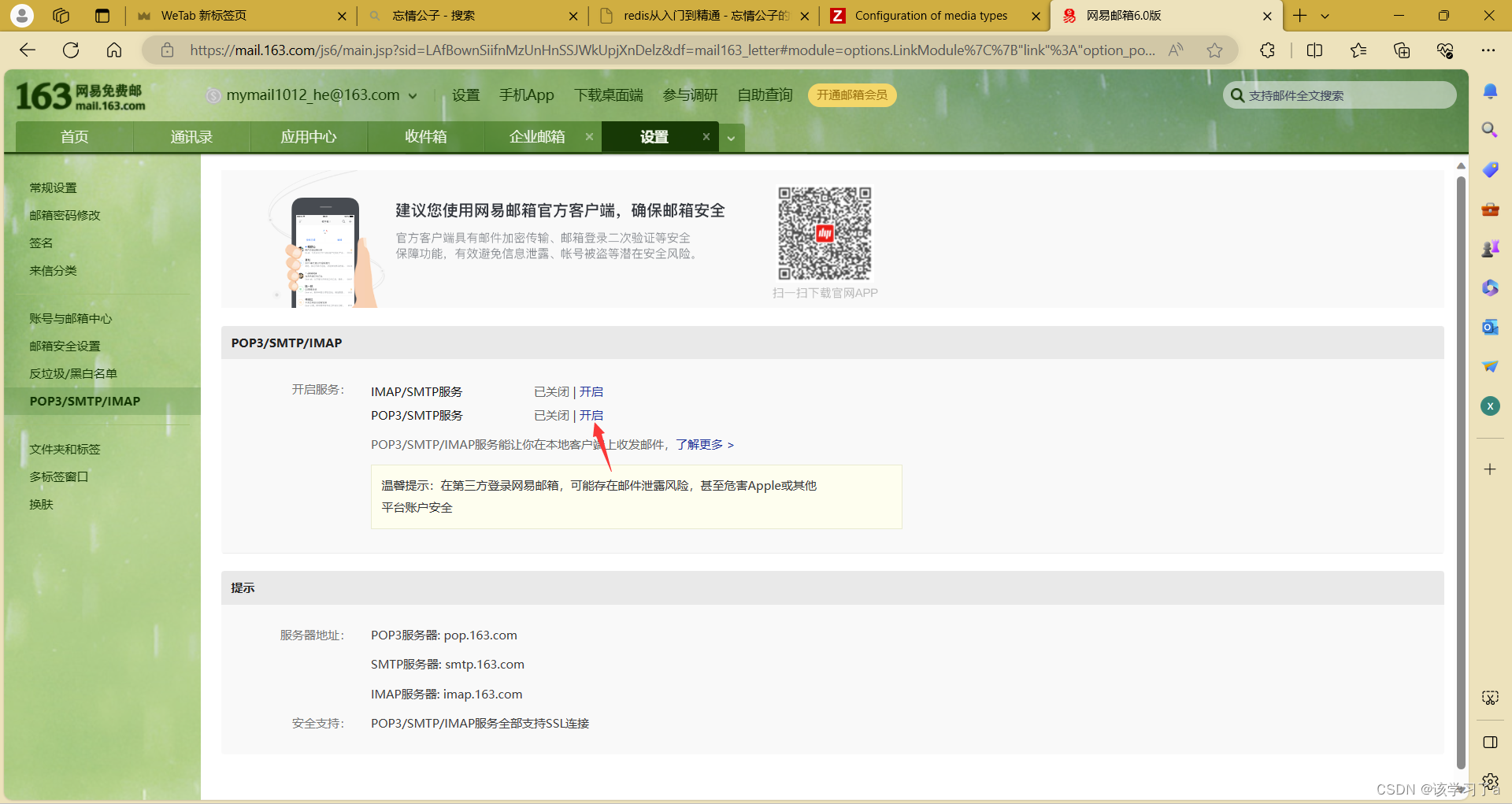Enable the IMAP/SMTP service via 开启
The width and height of the screenshot is (1512, 804).
pyautogui.click(x=591, y=391)
